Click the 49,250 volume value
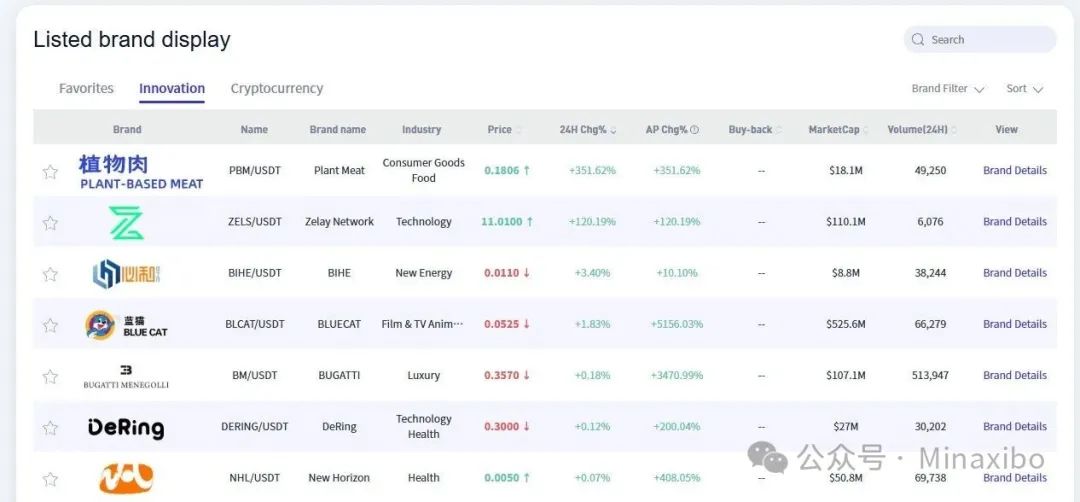1080x502 pixels. [931, 171]
